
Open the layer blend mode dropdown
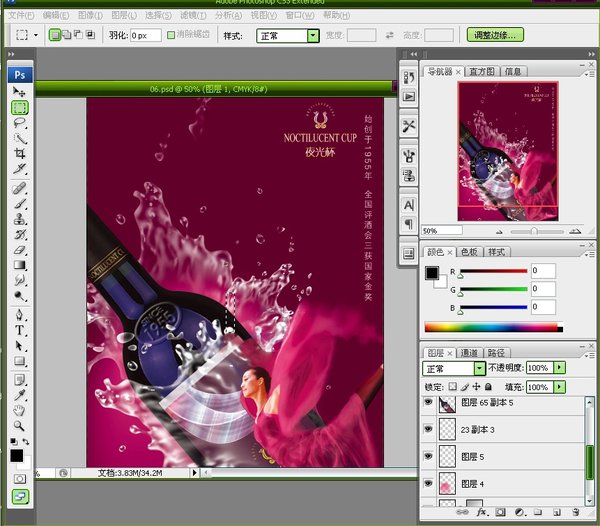479,368
